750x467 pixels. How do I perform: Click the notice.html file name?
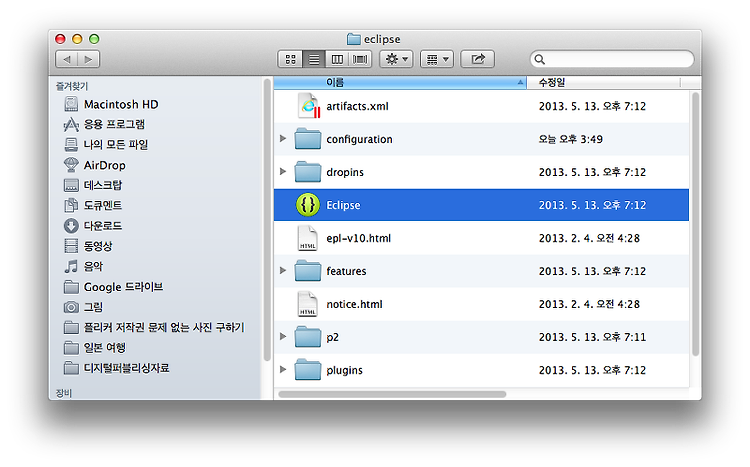(354, 304)
